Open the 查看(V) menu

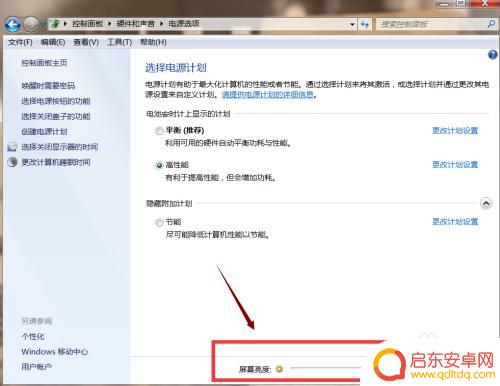[86, 42]
